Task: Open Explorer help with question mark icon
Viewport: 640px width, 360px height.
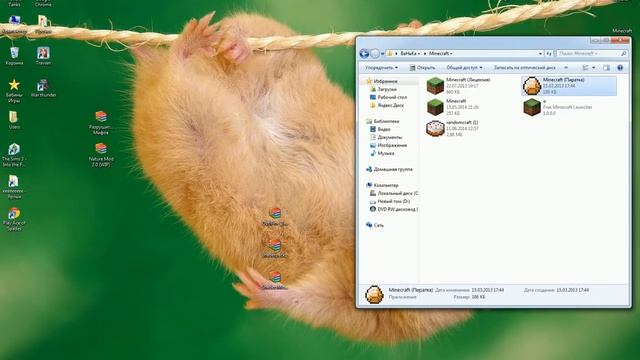Action: [620, 68]
